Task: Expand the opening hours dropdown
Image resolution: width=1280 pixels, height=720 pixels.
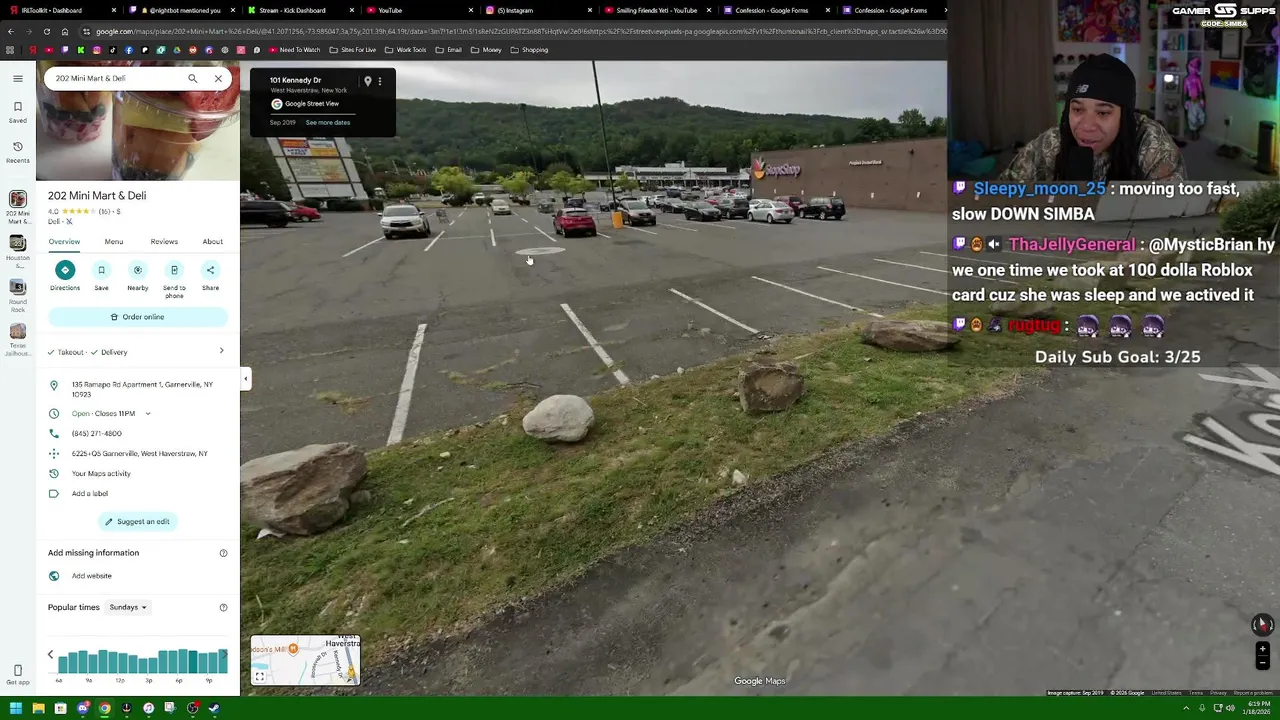Action: 148,413
